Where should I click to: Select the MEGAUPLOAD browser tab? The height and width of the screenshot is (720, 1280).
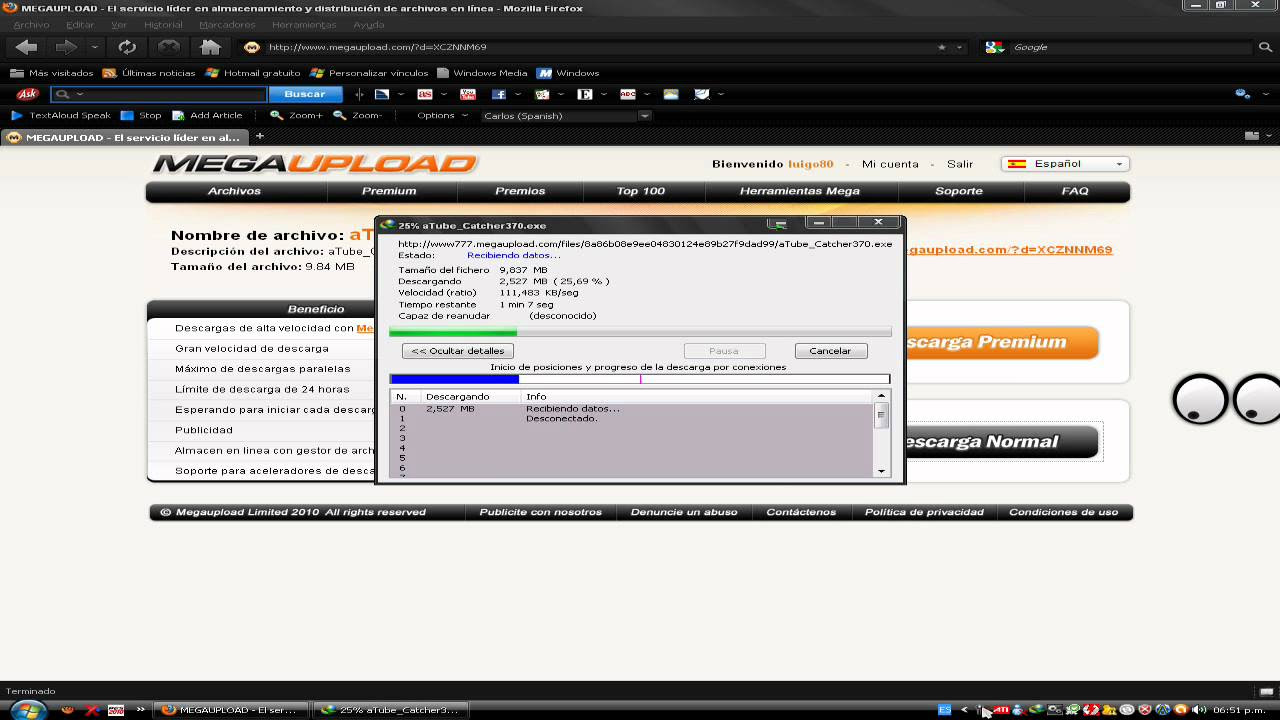pos(124,137)
